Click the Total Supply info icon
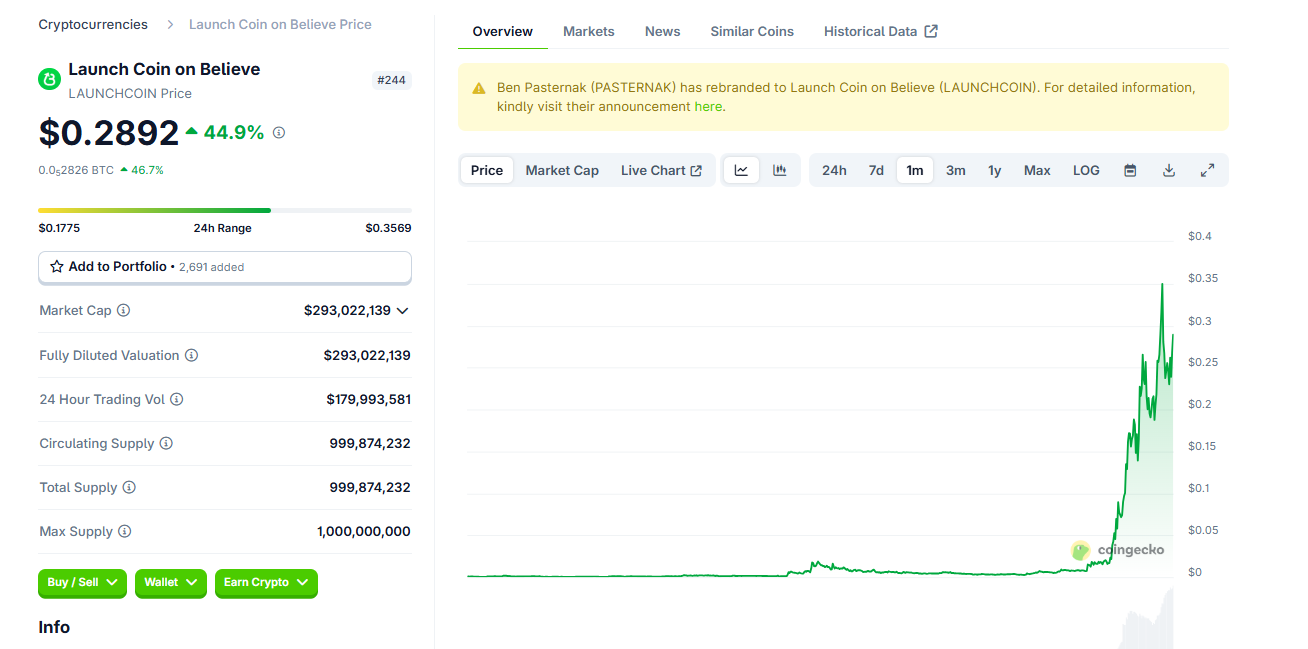This screenshot has width=1308, height=649. pos(129,487)
